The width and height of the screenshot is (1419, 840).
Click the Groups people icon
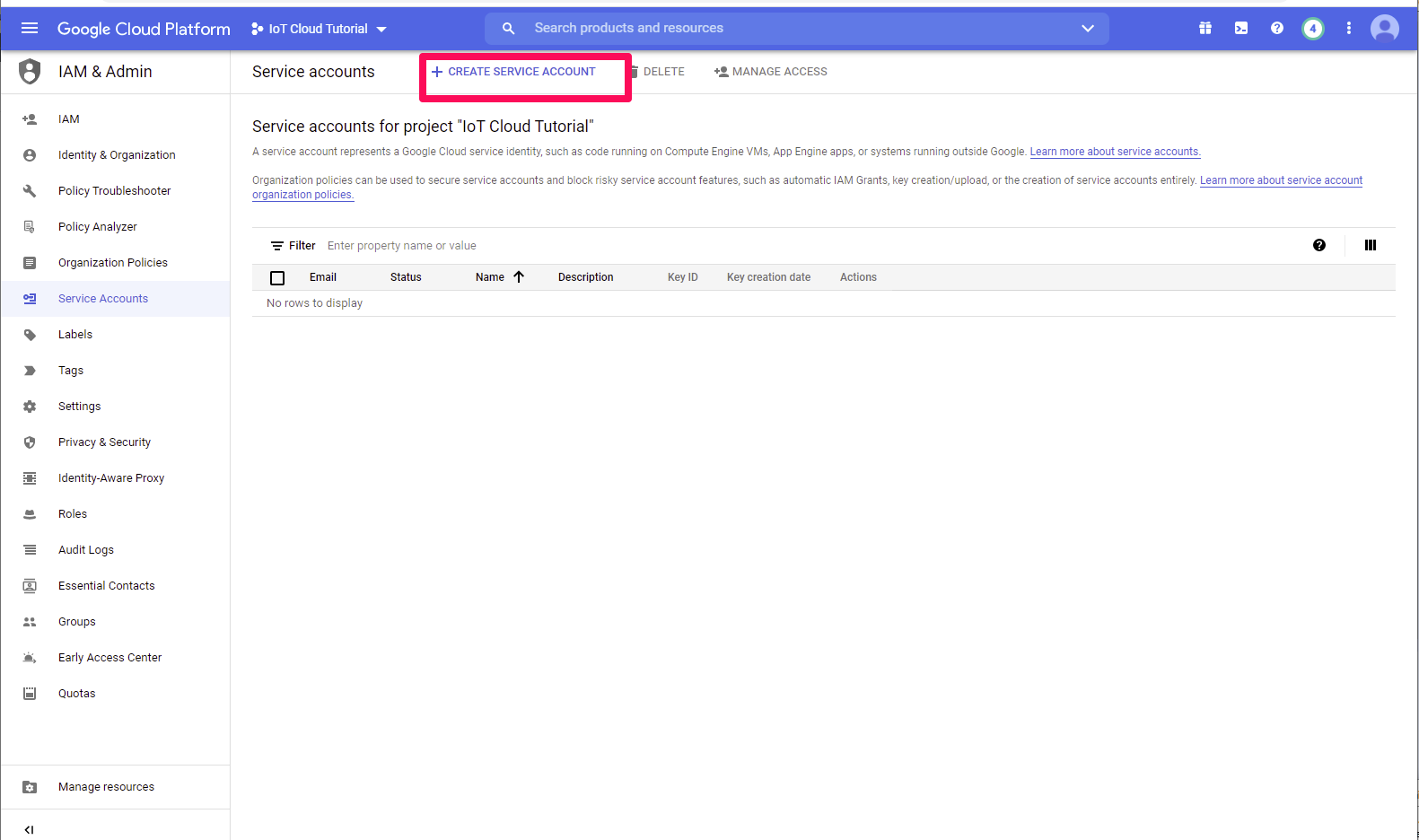pos(30,622)
